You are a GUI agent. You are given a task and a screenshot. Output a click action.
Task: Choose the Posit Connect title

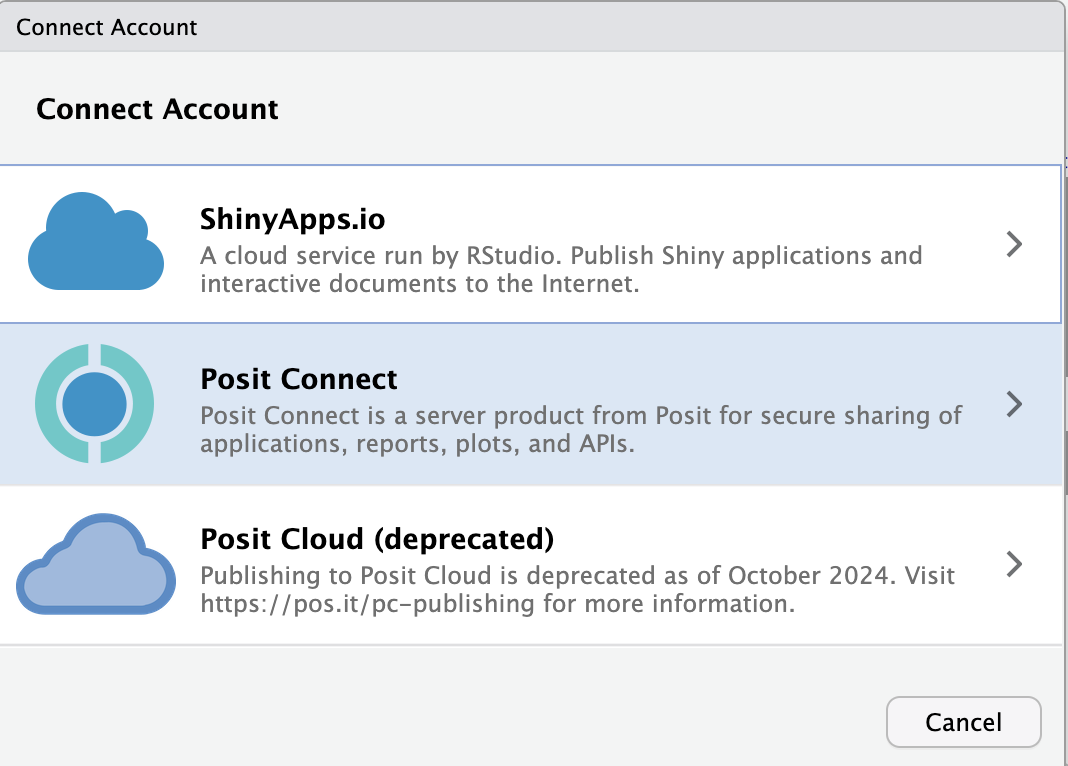[x=299, y=380]
